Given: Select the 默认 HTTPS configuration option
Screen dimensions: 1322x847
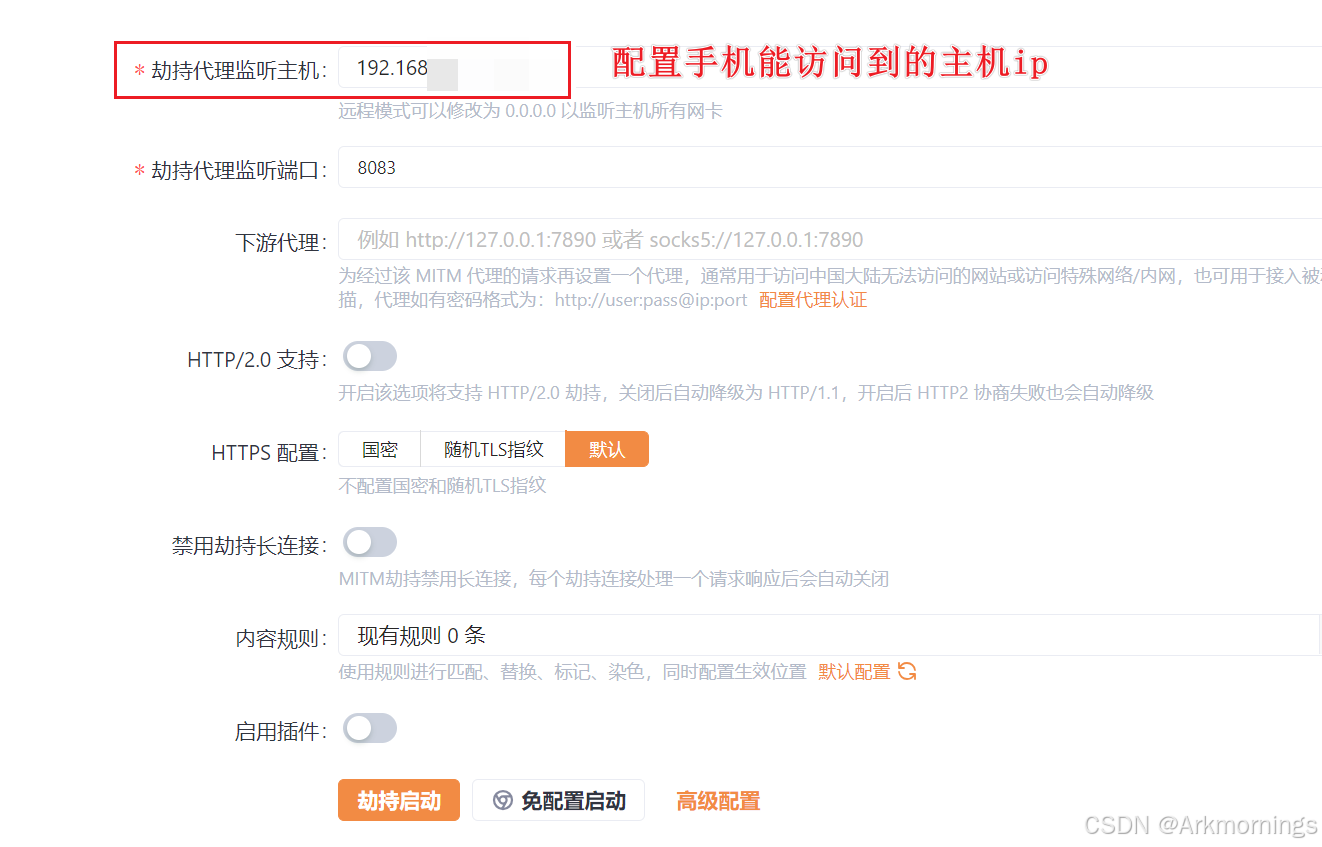Looking at the screenshot, I should coord(606,449).
